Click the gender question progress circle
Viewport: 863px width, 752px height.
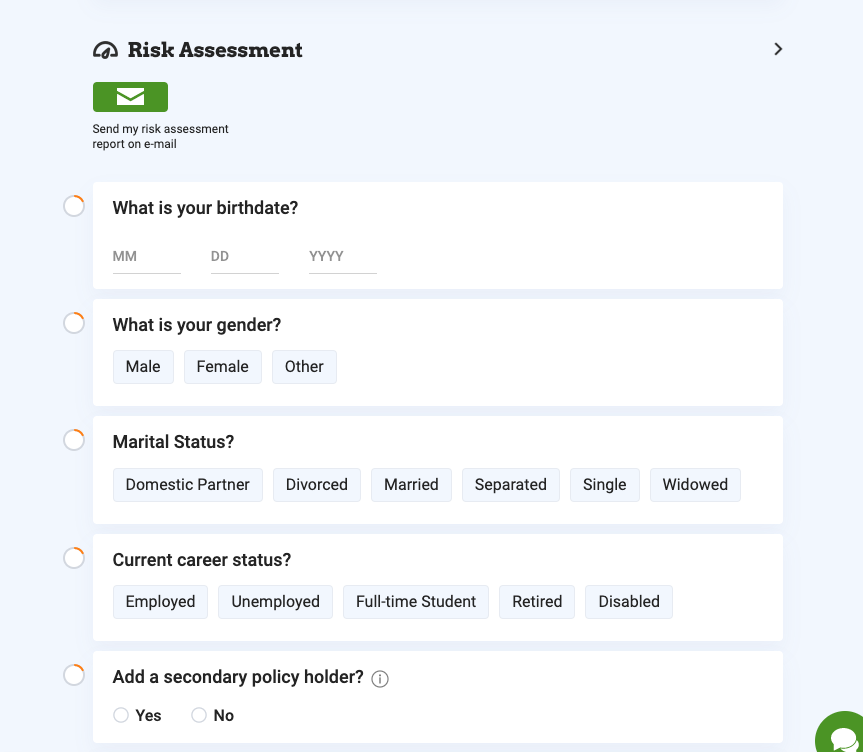74,324
